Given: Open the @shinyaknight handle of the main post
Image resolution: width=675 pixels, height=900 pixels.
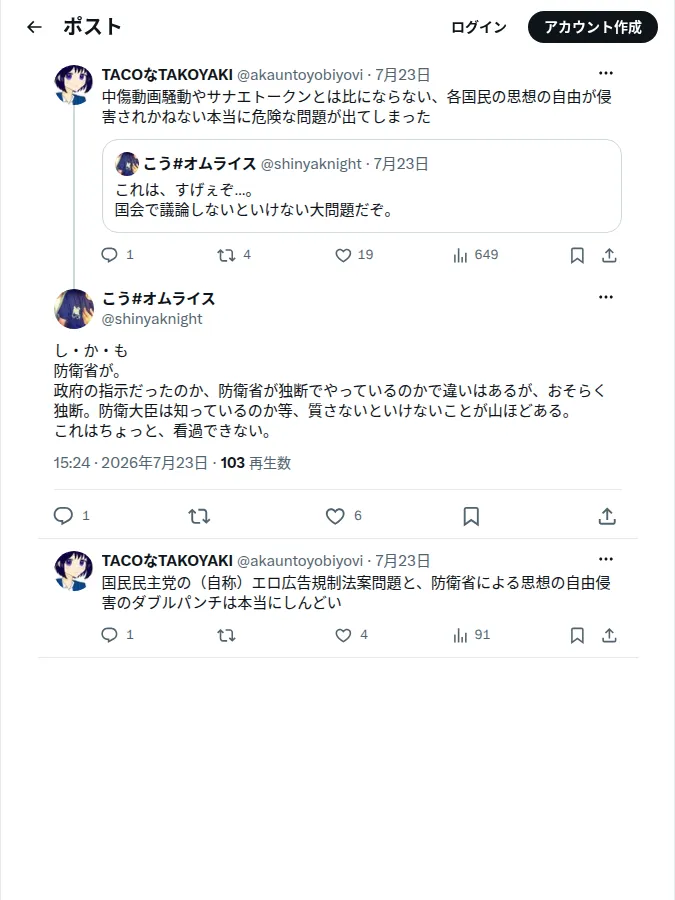Looking at the screenshot, I should pyautogui.click(x=152, y=319).
